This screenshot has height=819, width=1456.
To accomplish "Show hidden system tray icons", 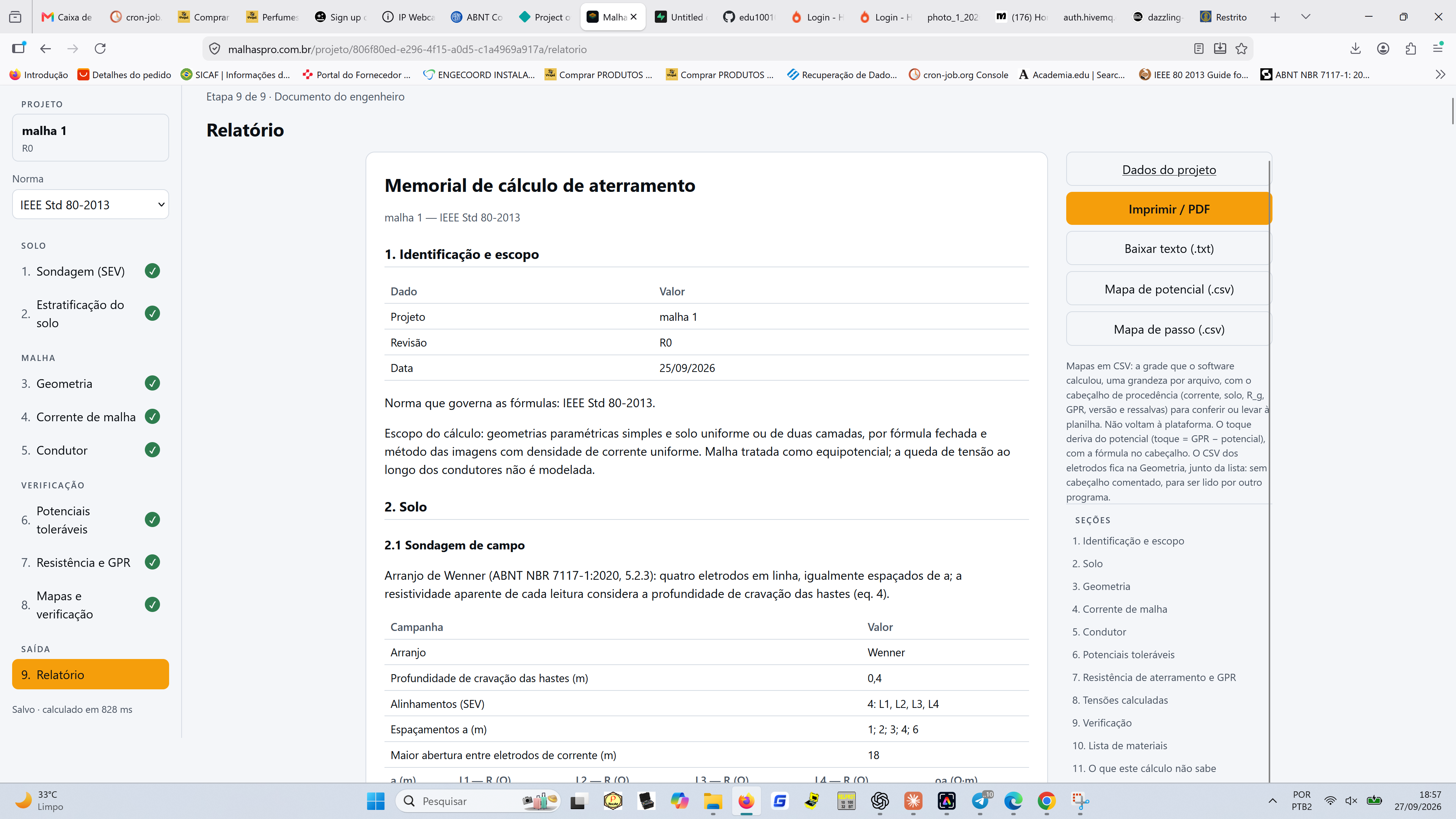I will 1272,801.
